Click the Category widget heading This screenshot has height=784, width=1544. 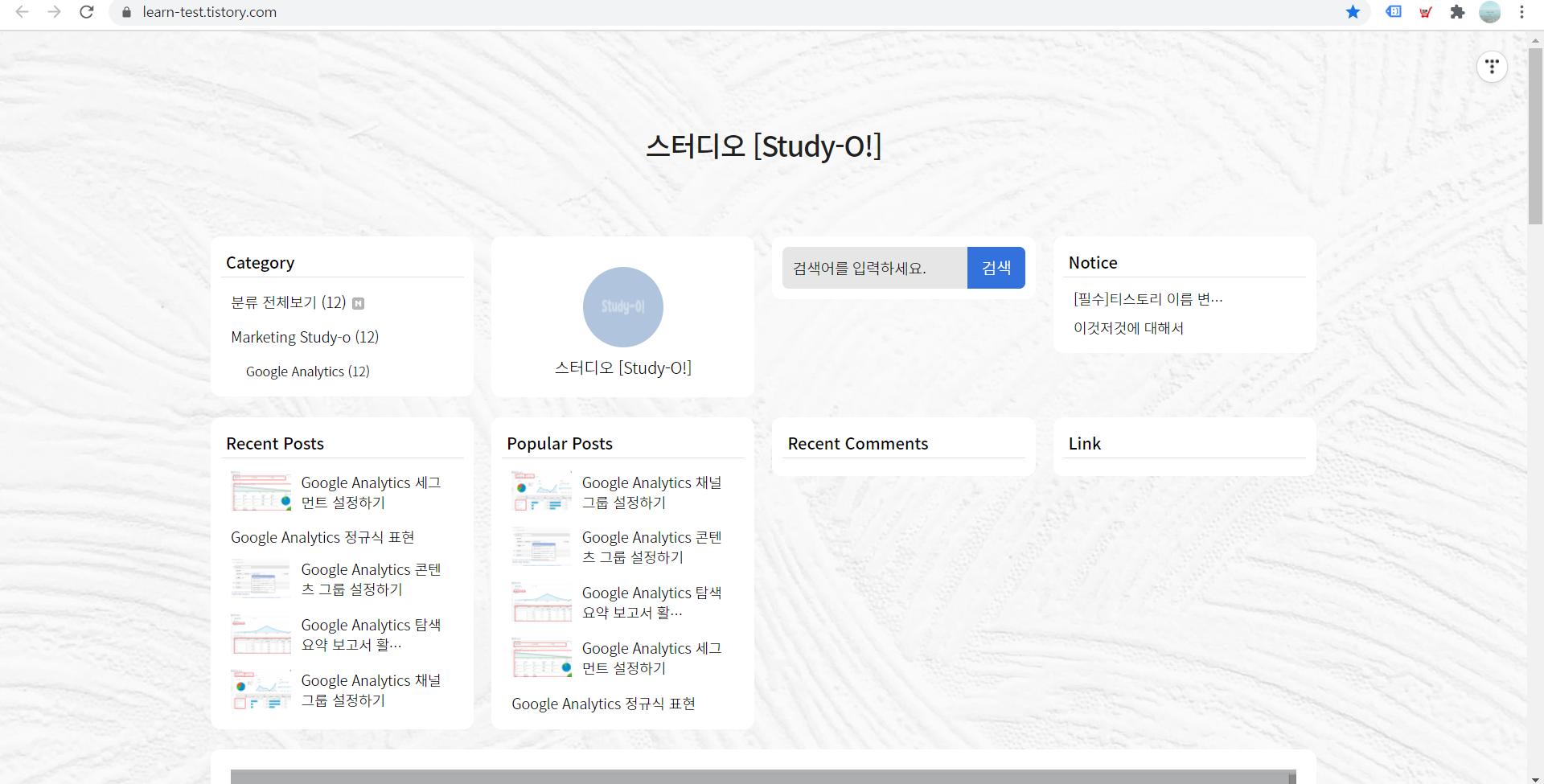tap(260, 263)
